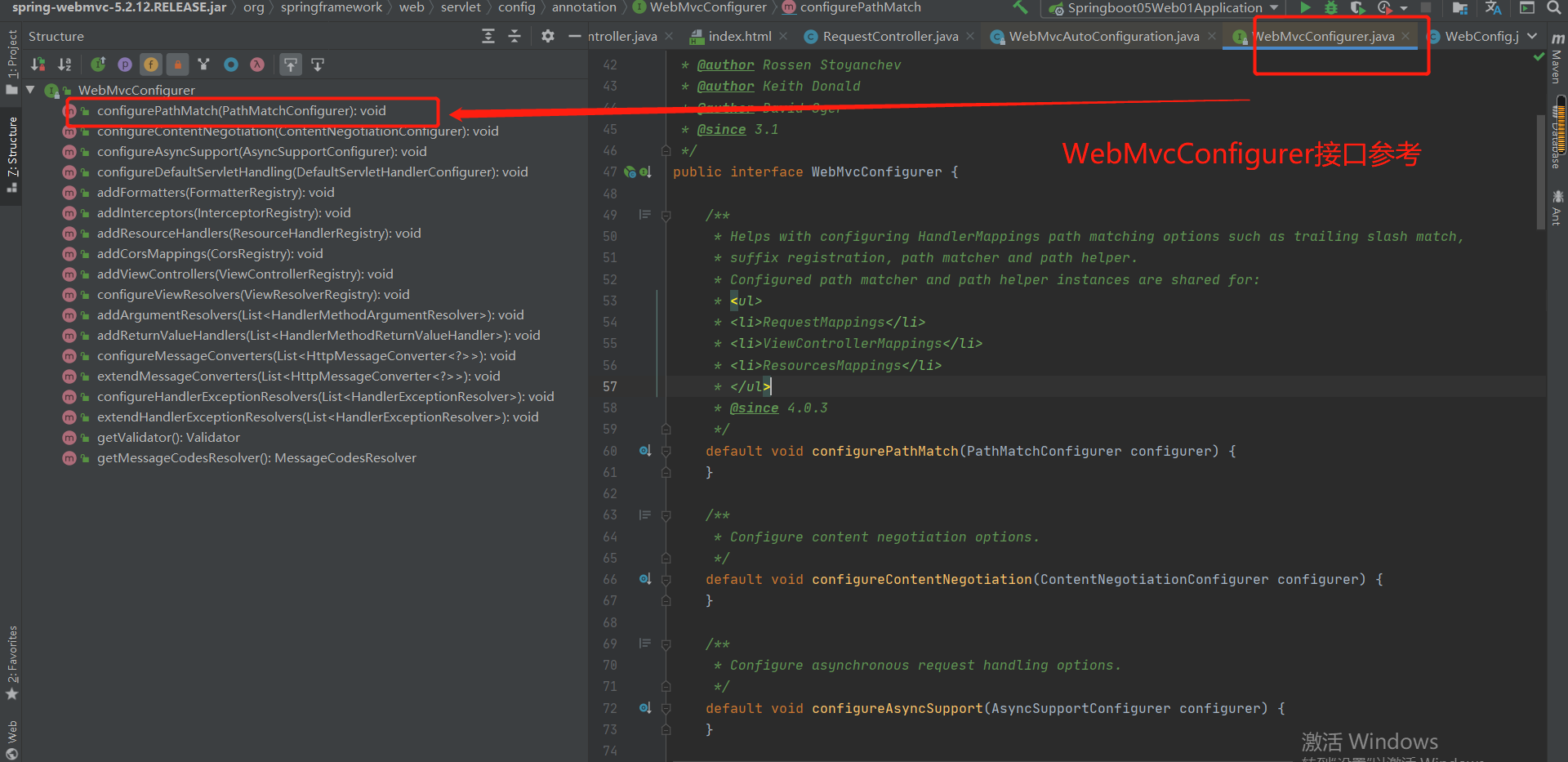Click WebMvcConfigurer breadcrumb in navigation bar

(700, 7)
